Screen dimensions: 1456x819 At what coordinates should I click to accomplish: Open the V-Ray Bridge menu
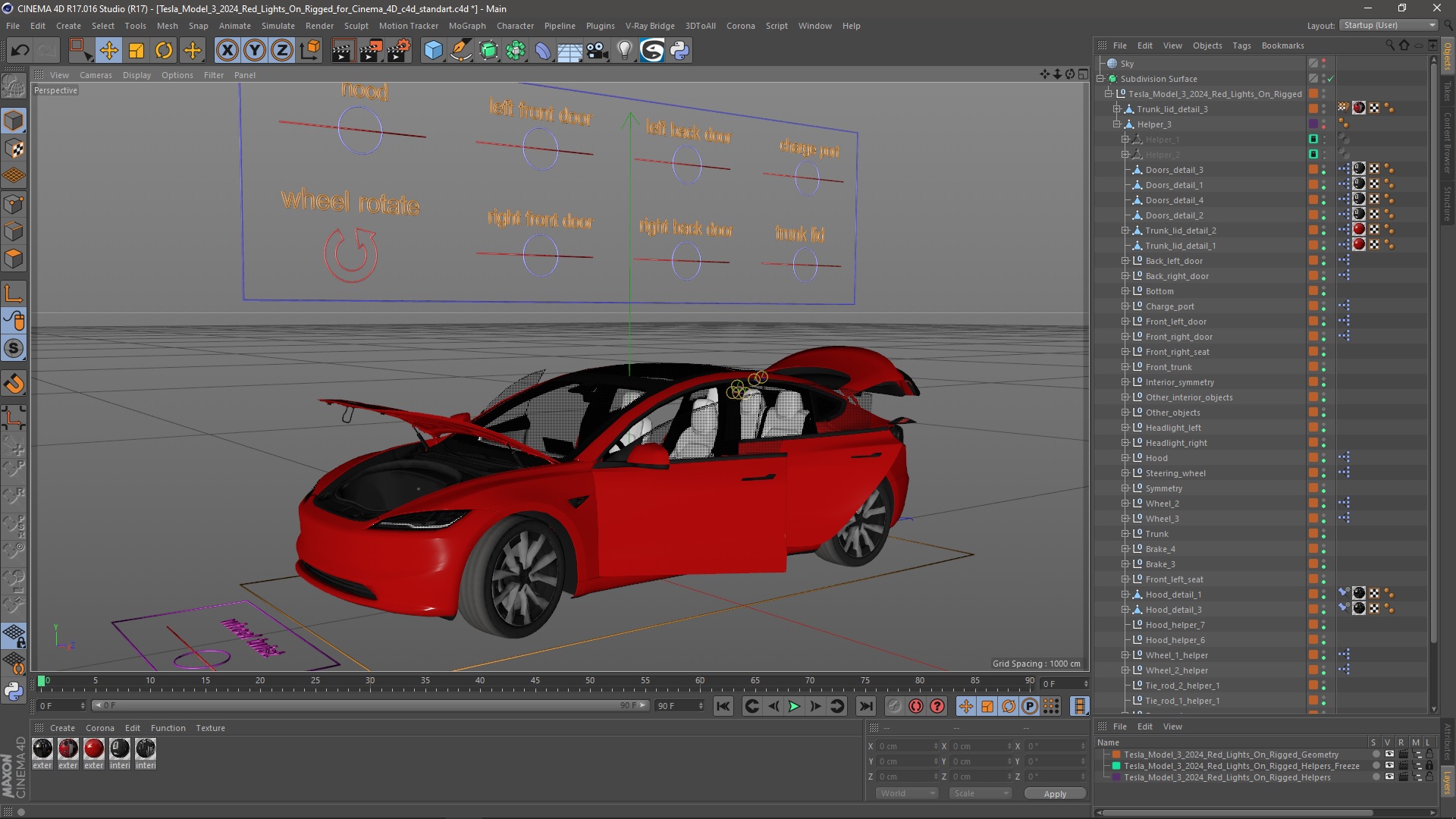click(x=650, y=26)
